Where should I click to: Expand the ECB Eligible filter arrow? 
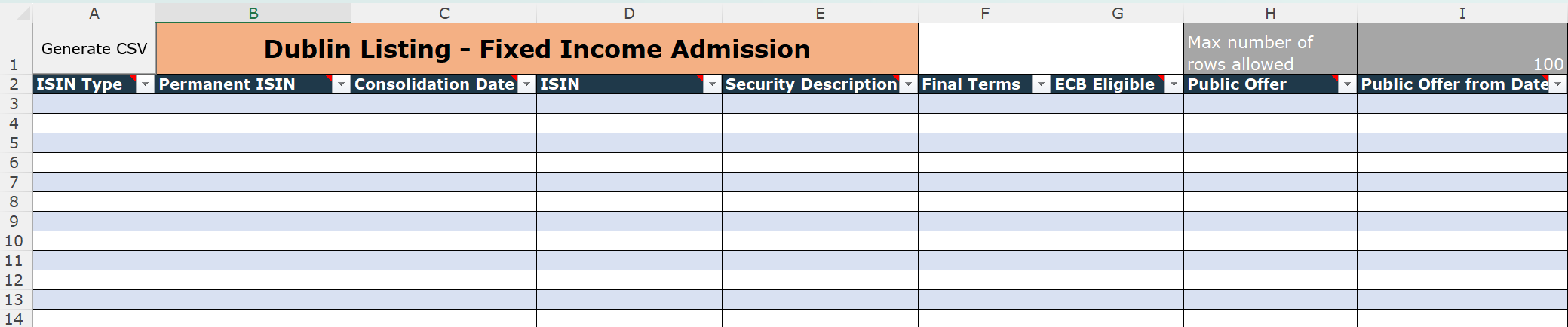1174,84
